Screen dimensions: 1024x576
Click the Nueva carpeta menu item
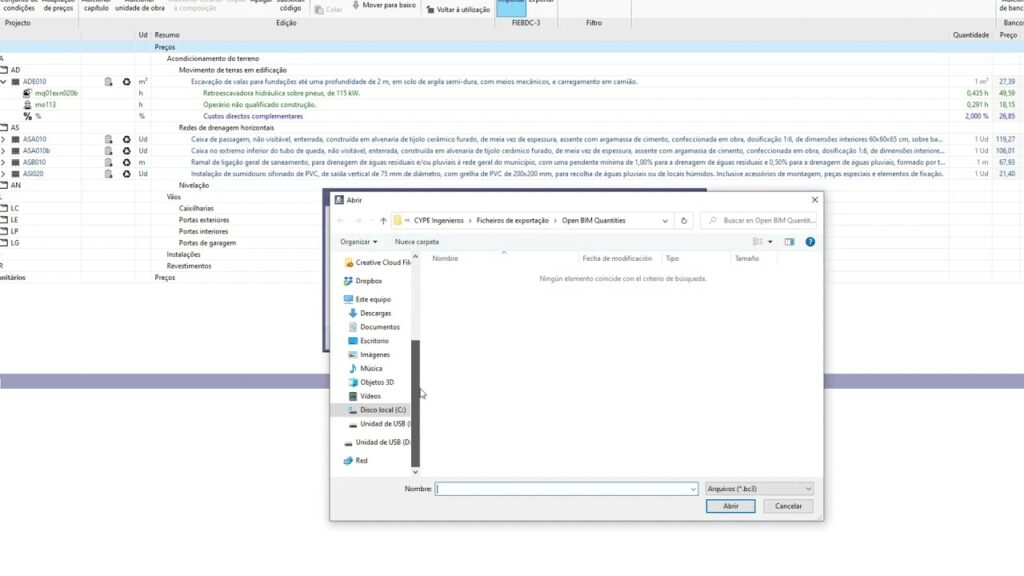416,241
